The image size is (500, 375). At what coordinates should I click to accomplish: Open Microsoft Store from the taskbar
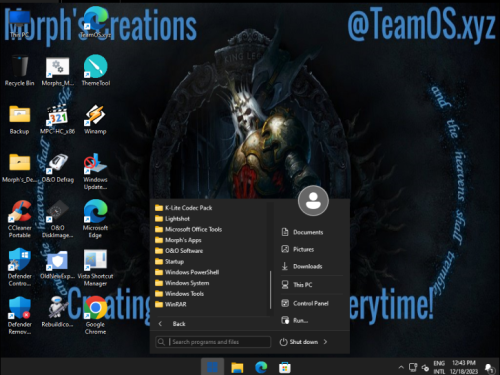(x=285, y=367)
